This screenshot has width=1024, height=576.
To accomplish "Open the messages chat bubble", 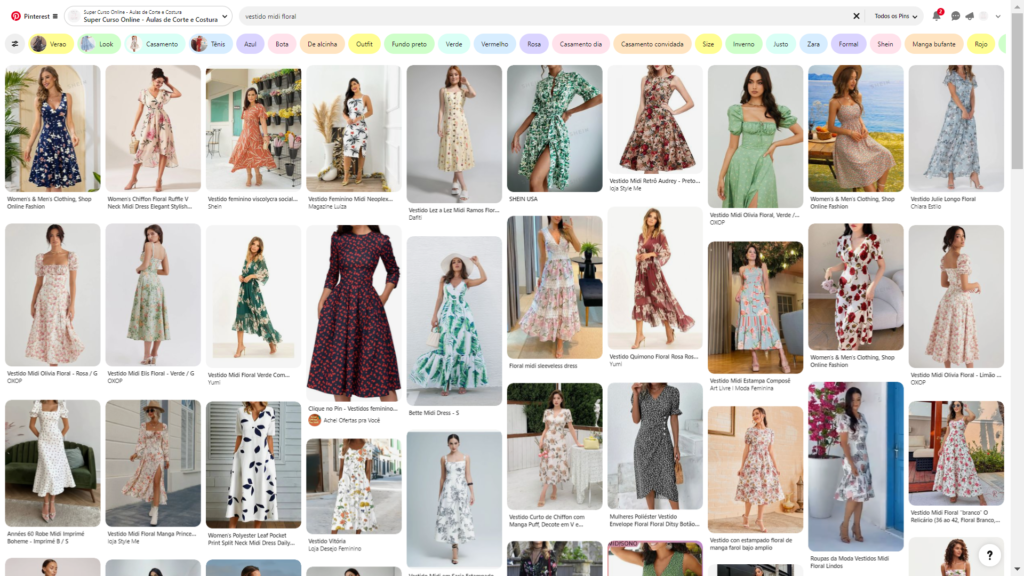I will point(956,16).
